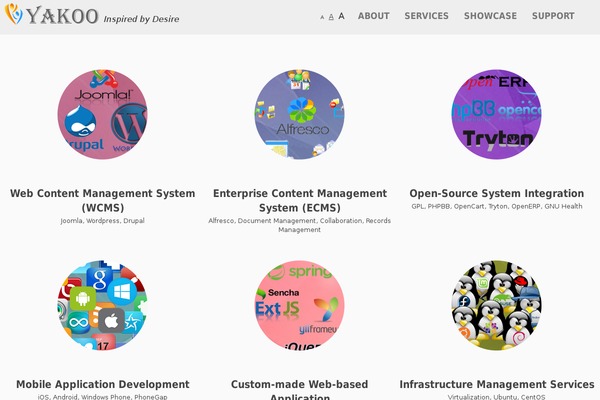Click the 'Inspired by Desire' tagline

point(141,19)
